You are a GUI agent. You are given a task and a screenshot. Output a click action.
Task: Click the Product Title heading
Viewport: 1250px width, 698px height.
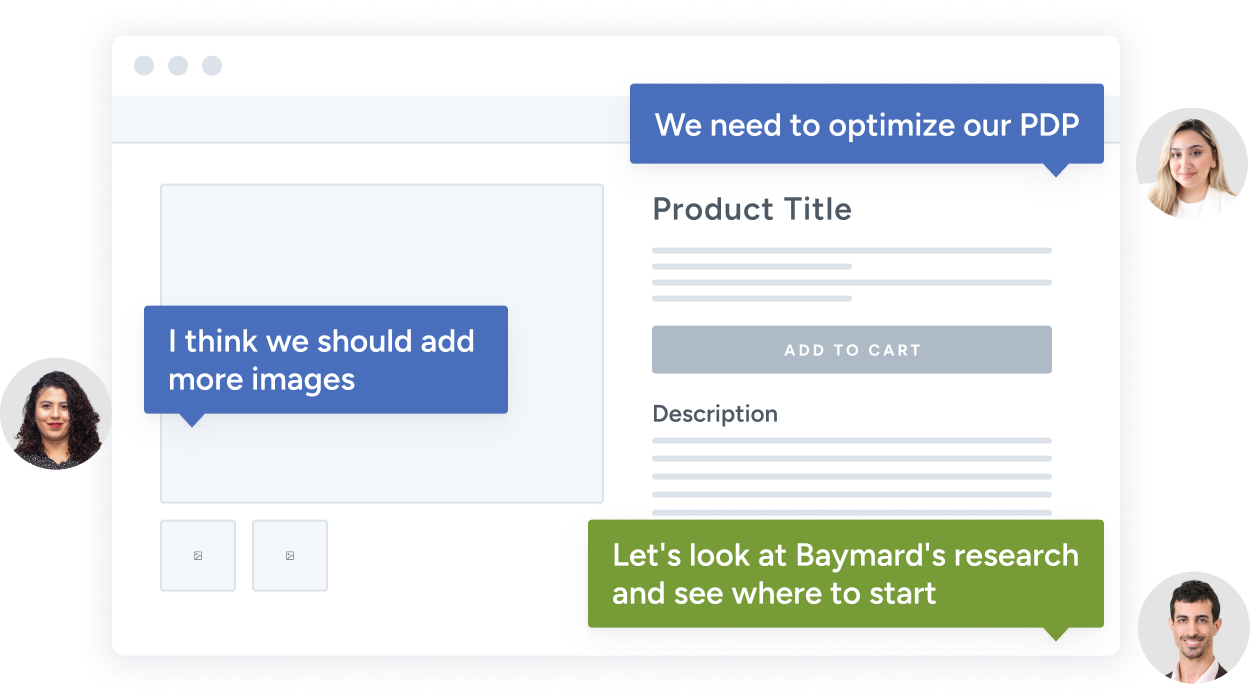click(x=752, y=209)
